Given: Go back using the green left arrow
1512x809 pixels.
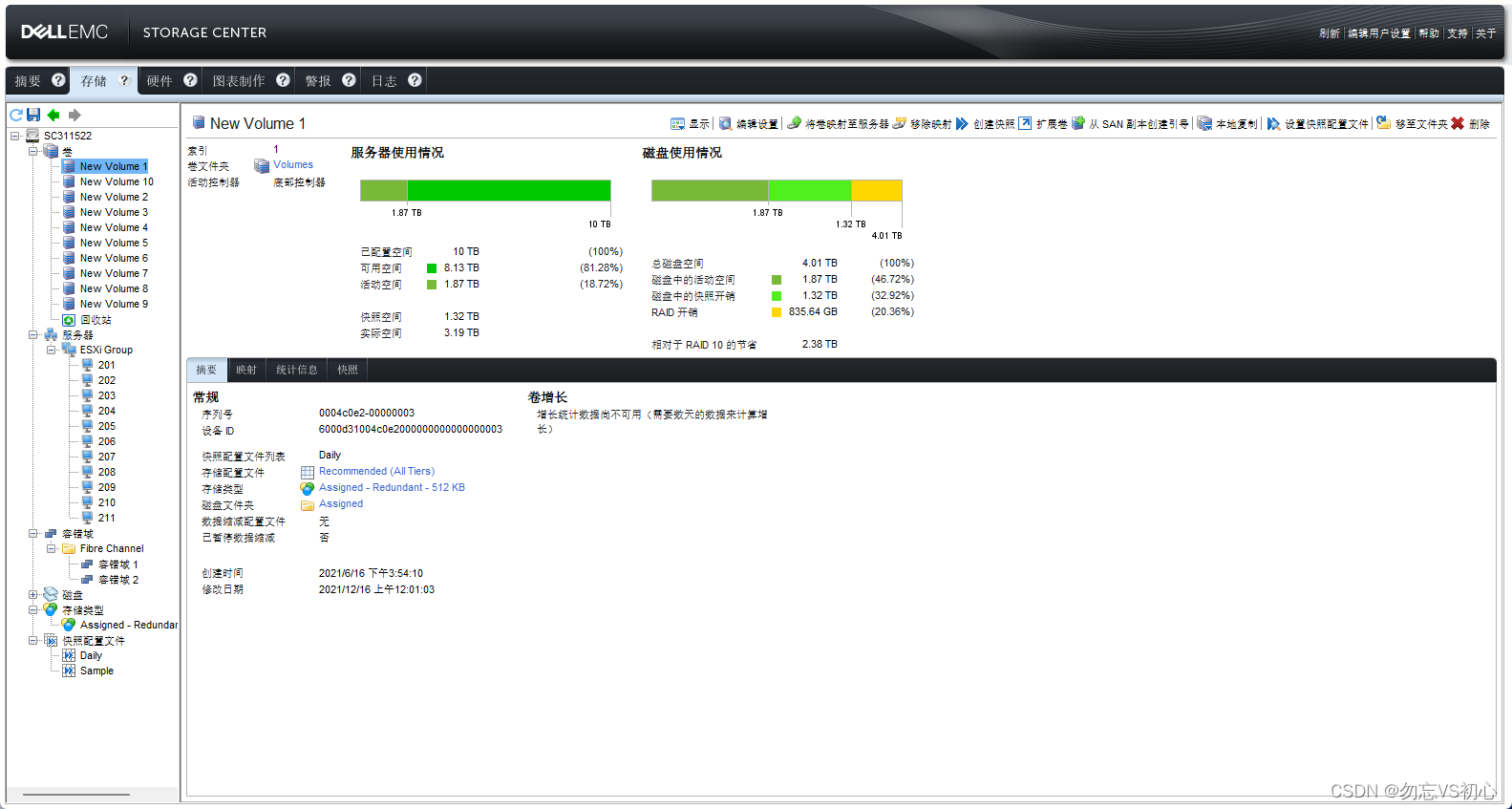Looking at the screenshot, I should tap(53, 115).
